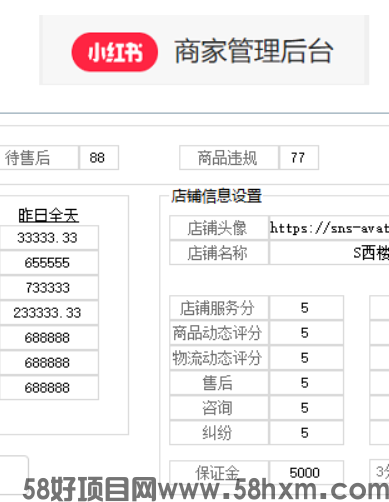Image resolution: width=389 pixels, height=502 pixels.
Task: Select the 33333.33 value field
Action: [x=49, y=238]
